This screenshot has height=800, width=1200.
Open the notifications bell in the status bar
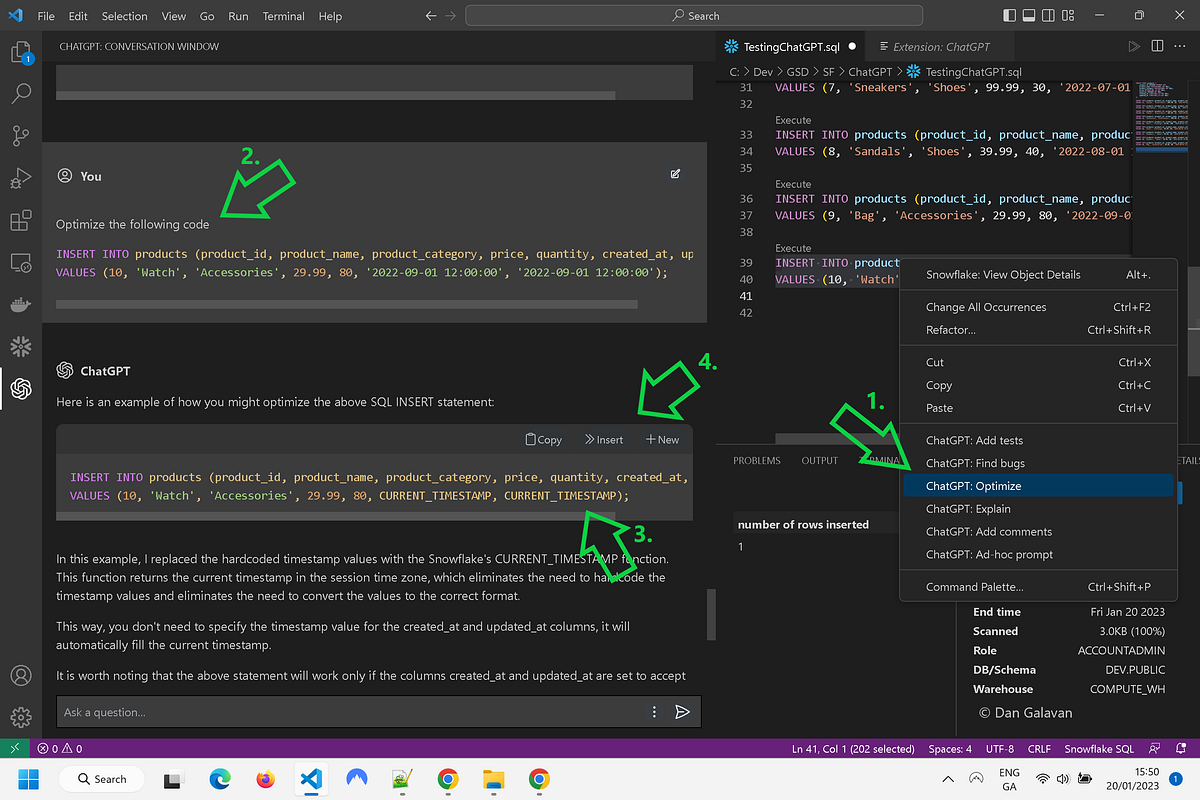[1182, 748]
